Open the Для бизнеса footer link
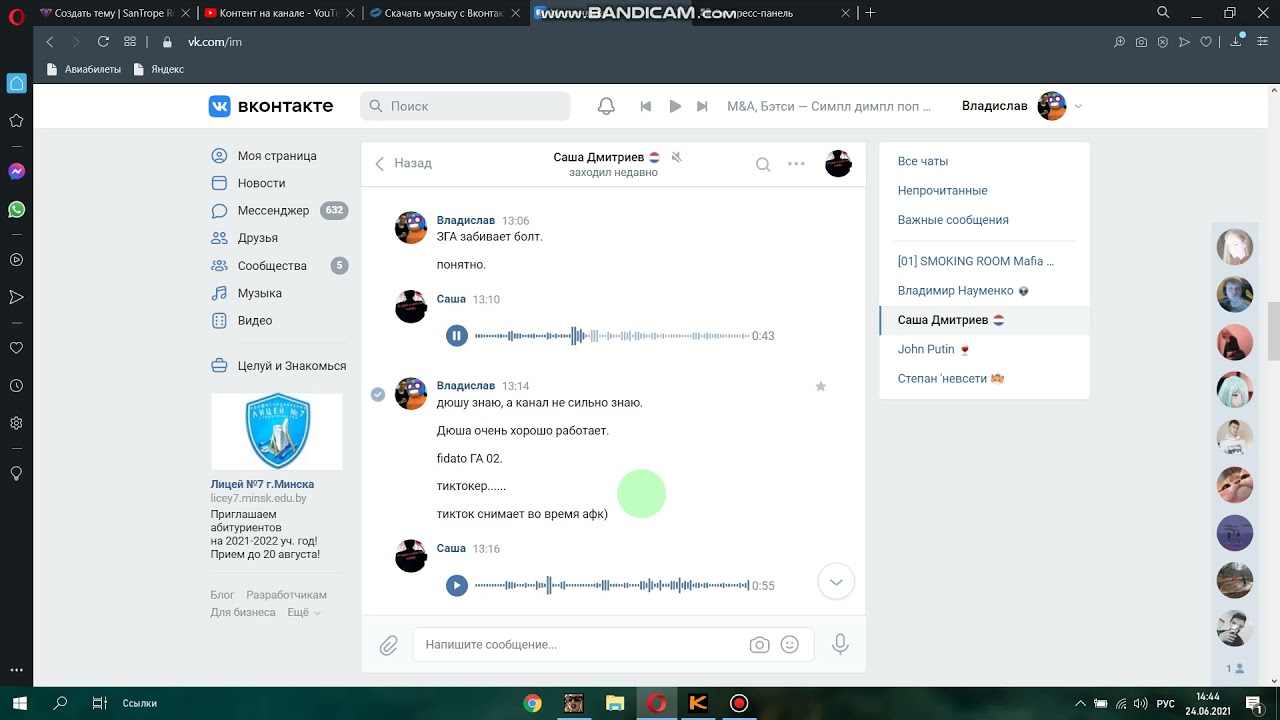The image size is (1280, 720). point(243,612)
